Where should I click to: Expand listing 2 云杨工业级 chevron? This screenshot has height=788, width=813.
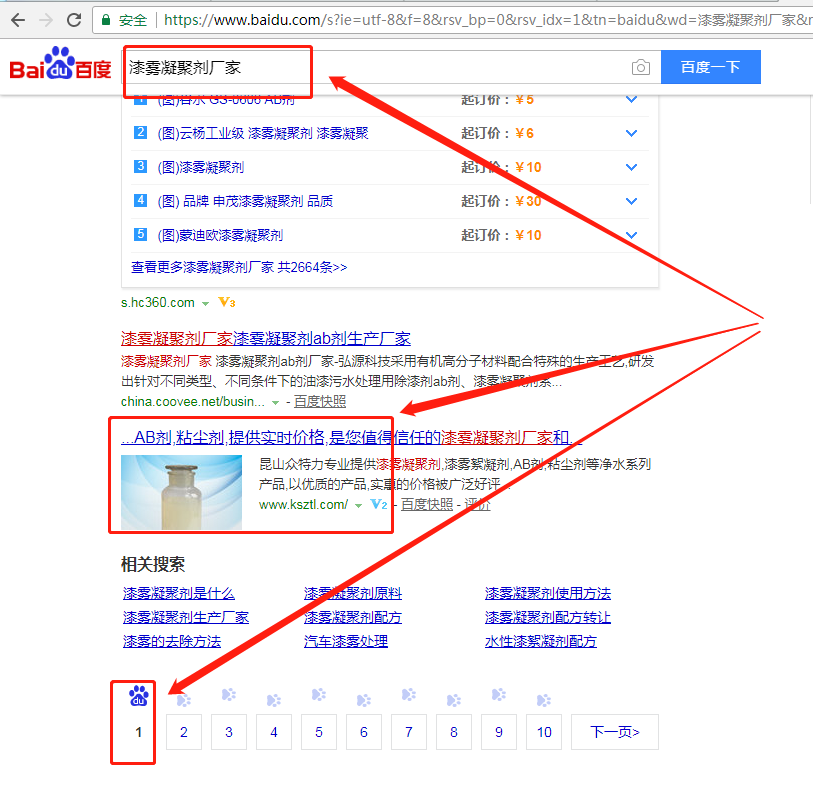click(x=631, y=133)
